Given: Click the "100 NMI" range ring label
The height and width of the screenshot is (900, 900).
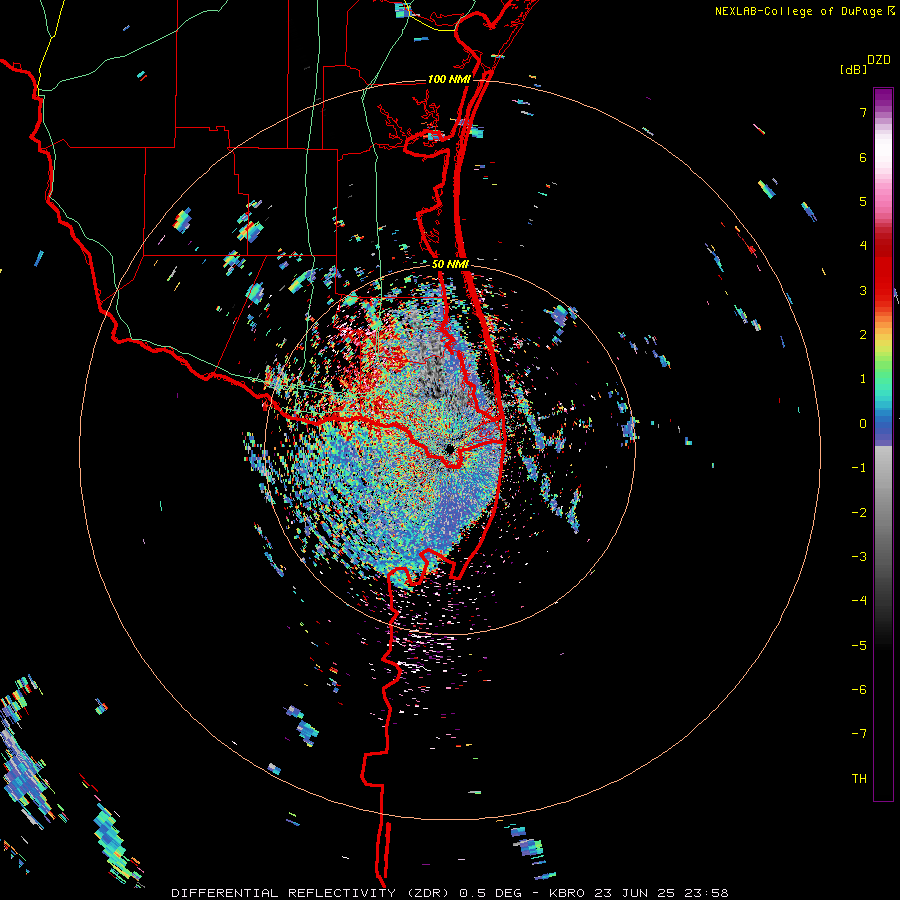Looking at the screenshot, I should [449, 79].
